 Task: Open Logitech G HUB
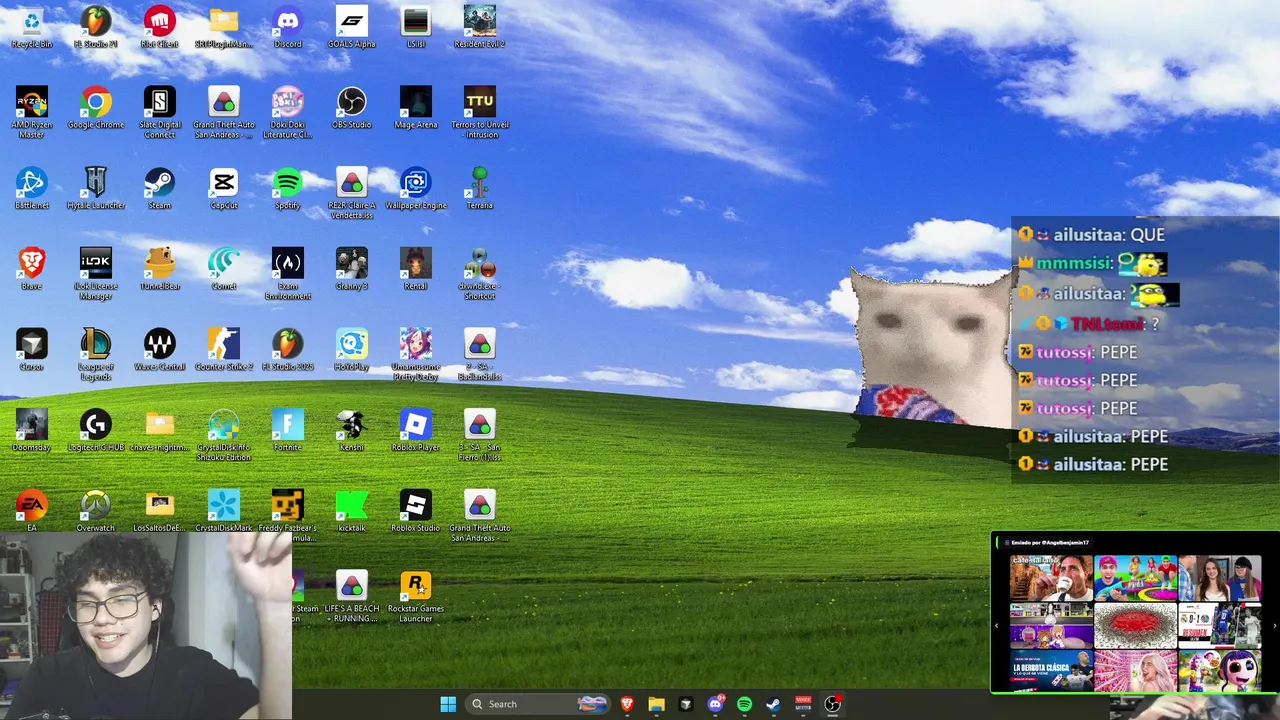(x=95, y=431)
